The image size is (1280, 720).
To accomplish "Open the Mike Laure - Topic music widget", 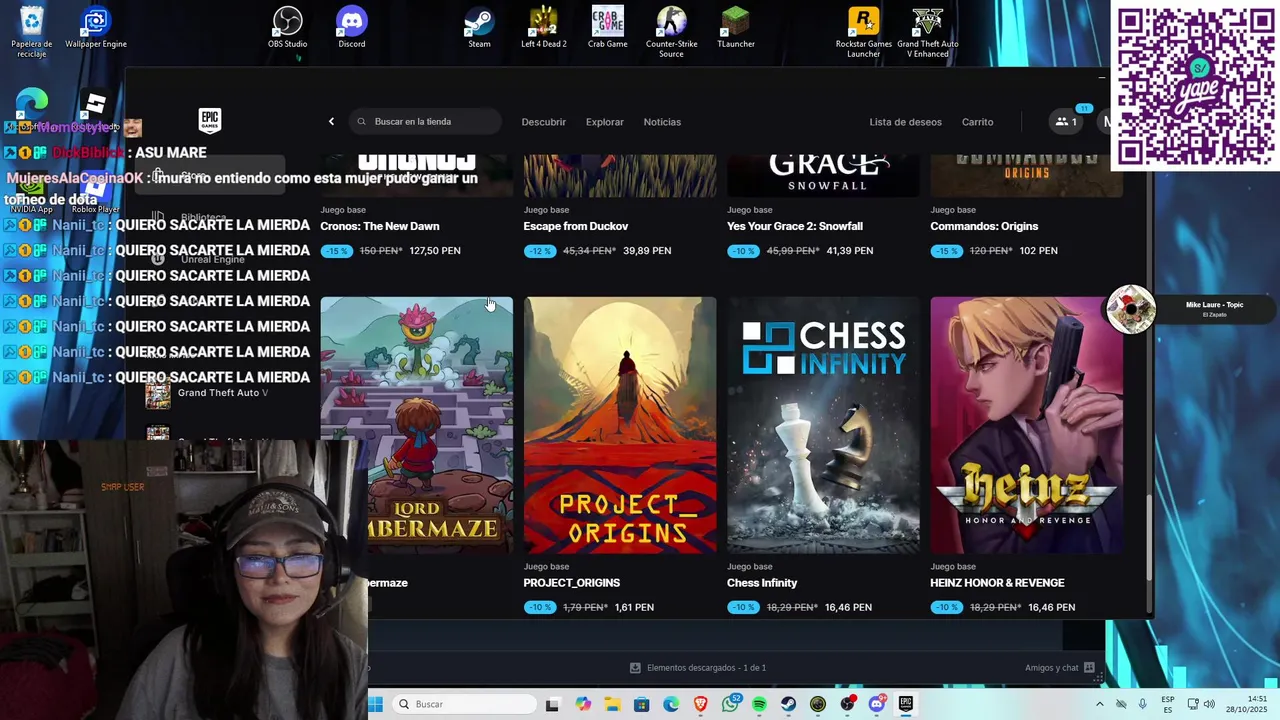I will click(1192, 309).
